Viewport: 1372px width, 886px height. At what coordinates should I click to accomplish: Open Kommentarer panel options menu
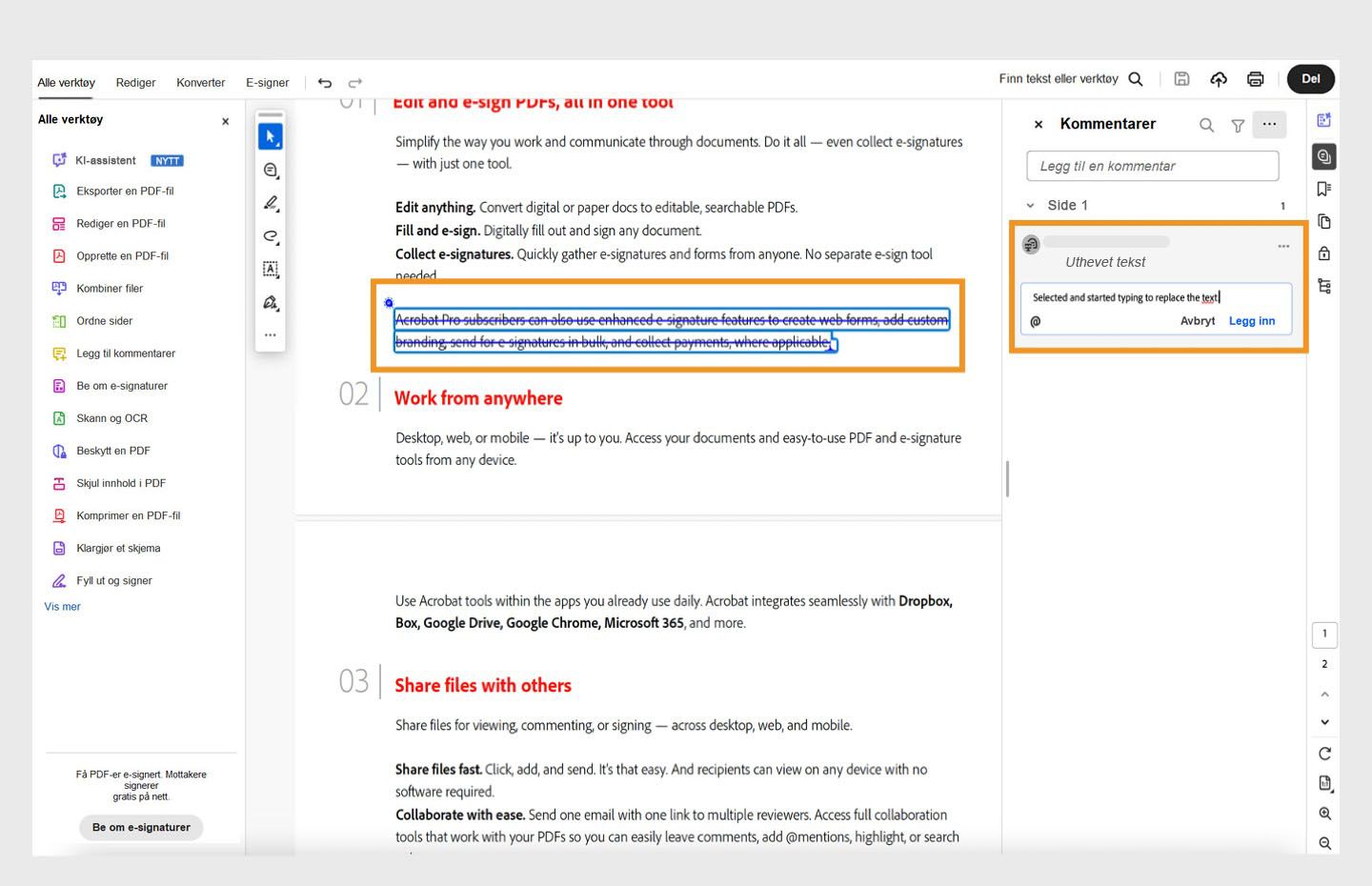[1269, 124]
